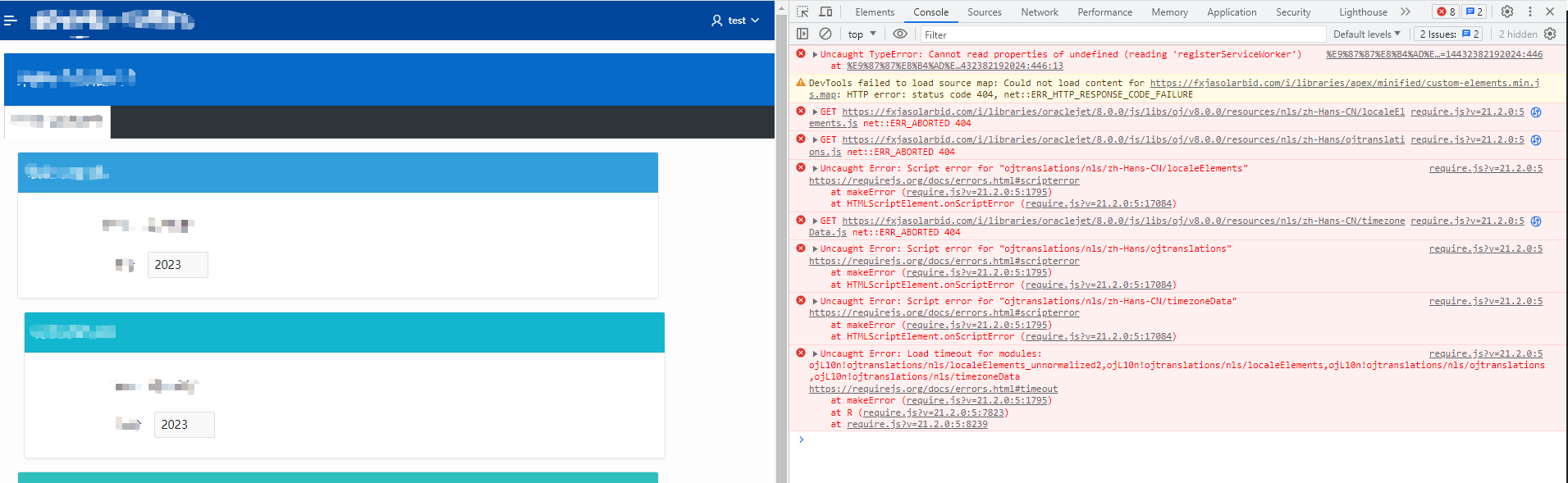Open the Lighthouse tab

coord(1363,12)
